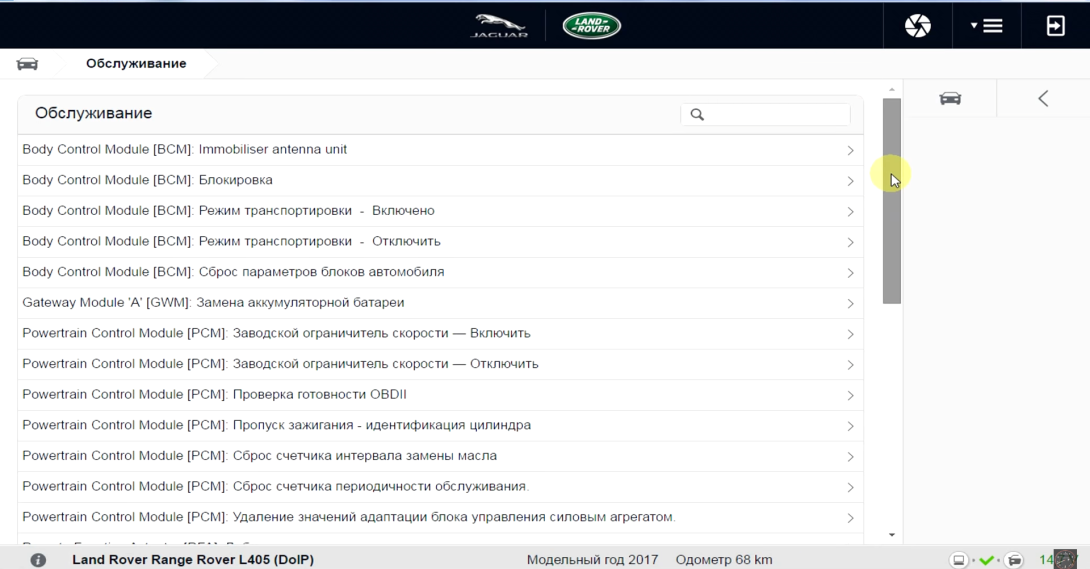Open BCM Immobiliser antenna unit item
This screenshot has height=569, width=1090.
440,150
